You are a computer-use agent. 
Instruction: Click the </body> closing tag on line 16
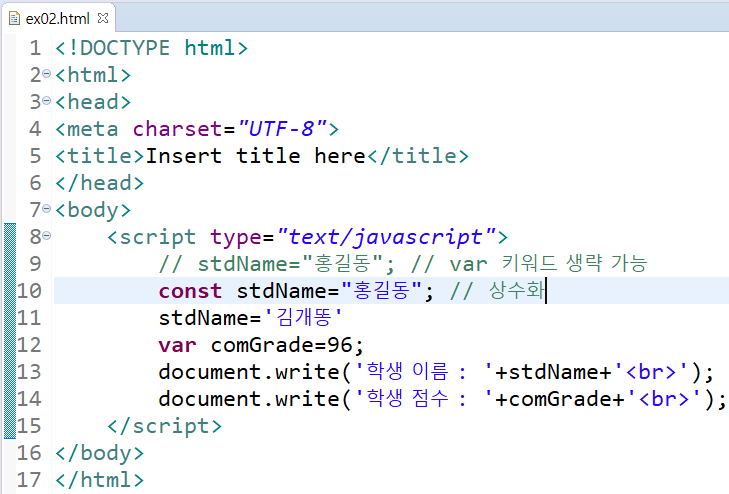99,453
